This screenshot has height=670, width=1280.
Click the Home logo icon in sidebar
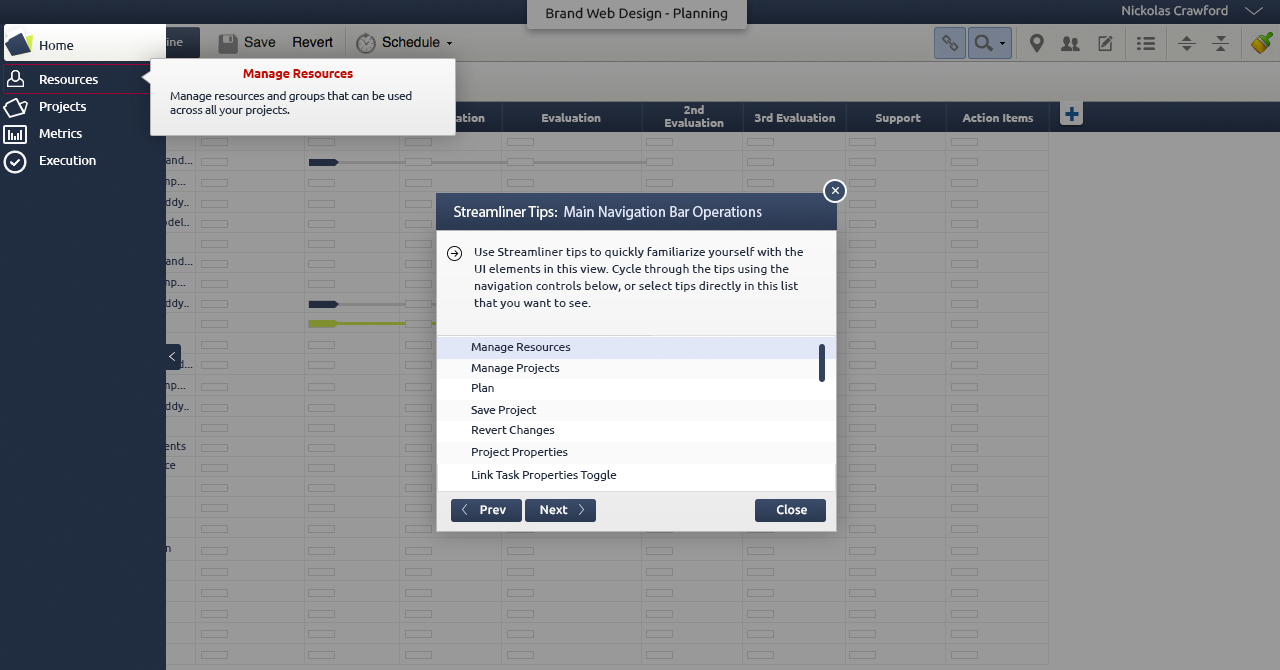[x=19, y=45]
